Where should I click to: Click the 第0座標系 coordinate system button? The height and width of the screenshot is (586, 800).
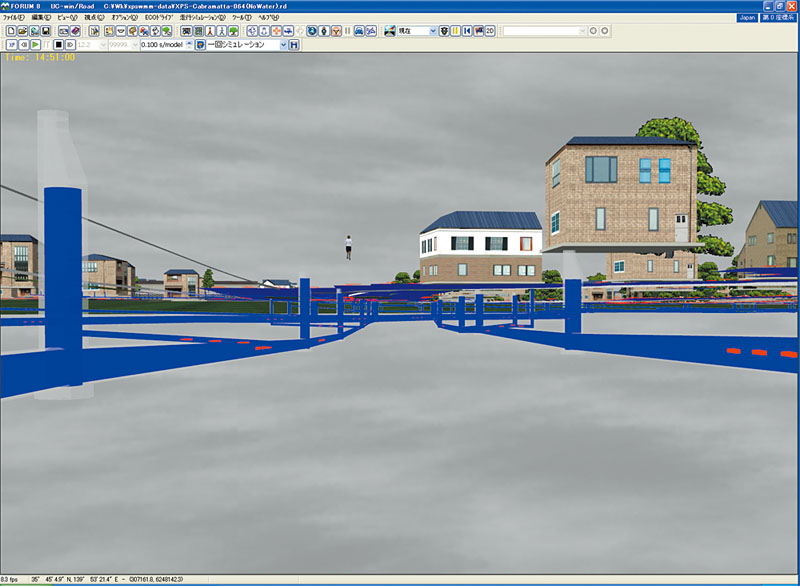pos(779,18)
